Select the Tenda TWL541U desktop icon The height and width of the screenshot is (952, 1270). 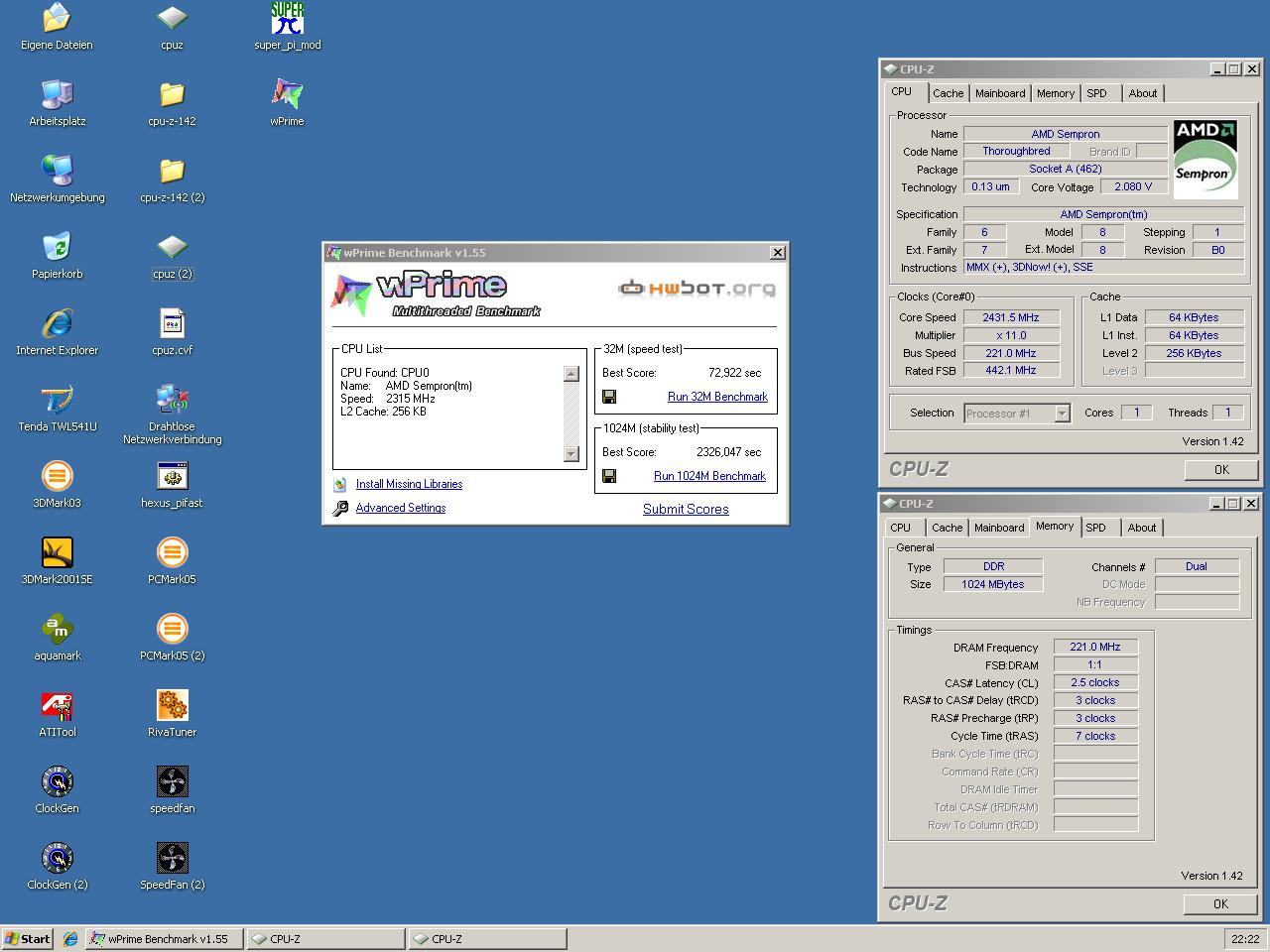[57, 409]
